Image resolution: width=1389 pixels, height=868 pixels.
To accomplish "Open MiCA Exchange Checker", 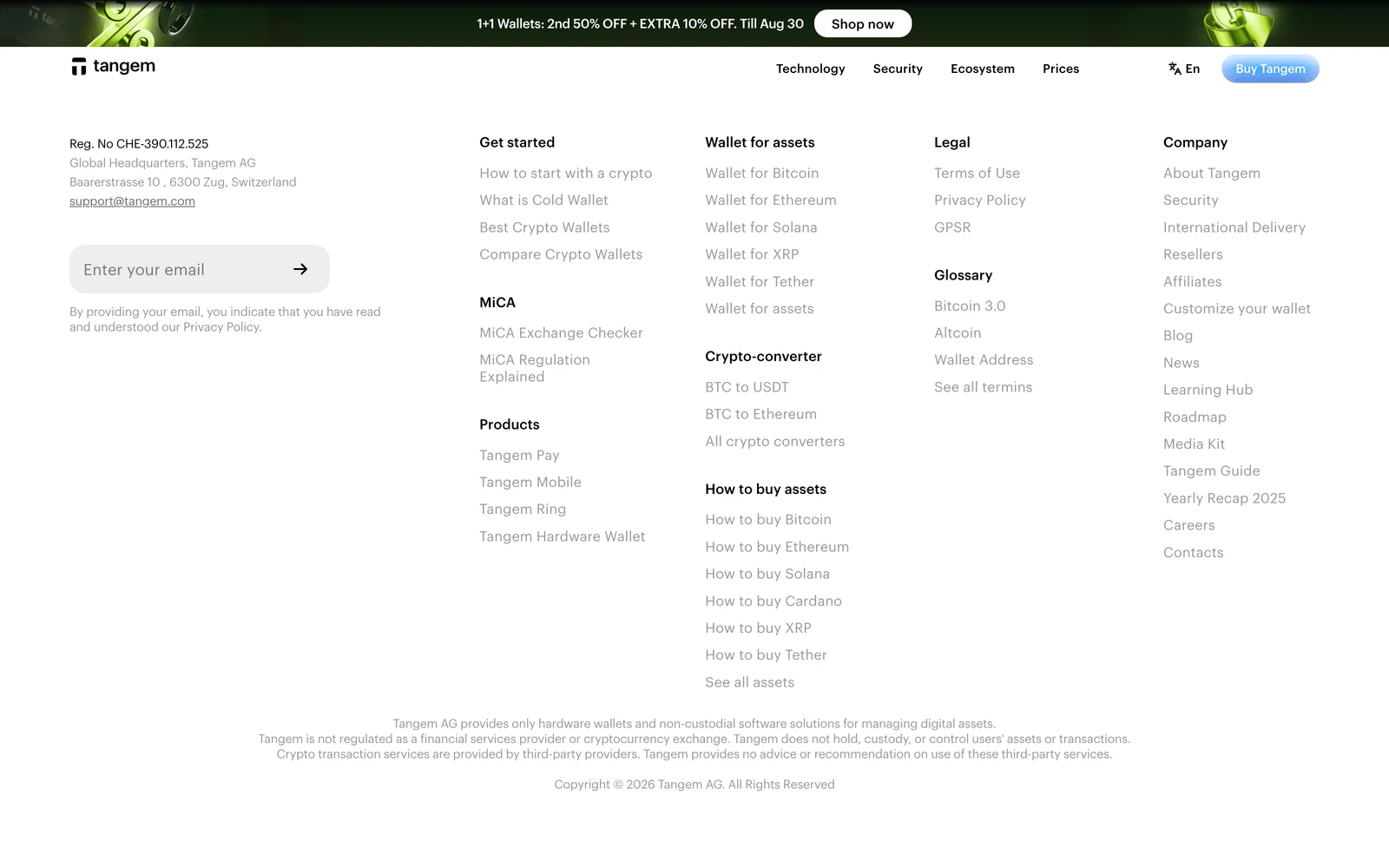I will click(x=561, y=332).
